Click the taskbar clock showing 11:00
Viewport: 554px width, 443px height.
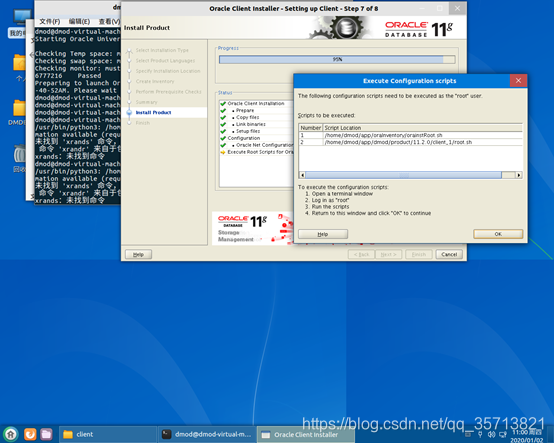coord(526,436)
